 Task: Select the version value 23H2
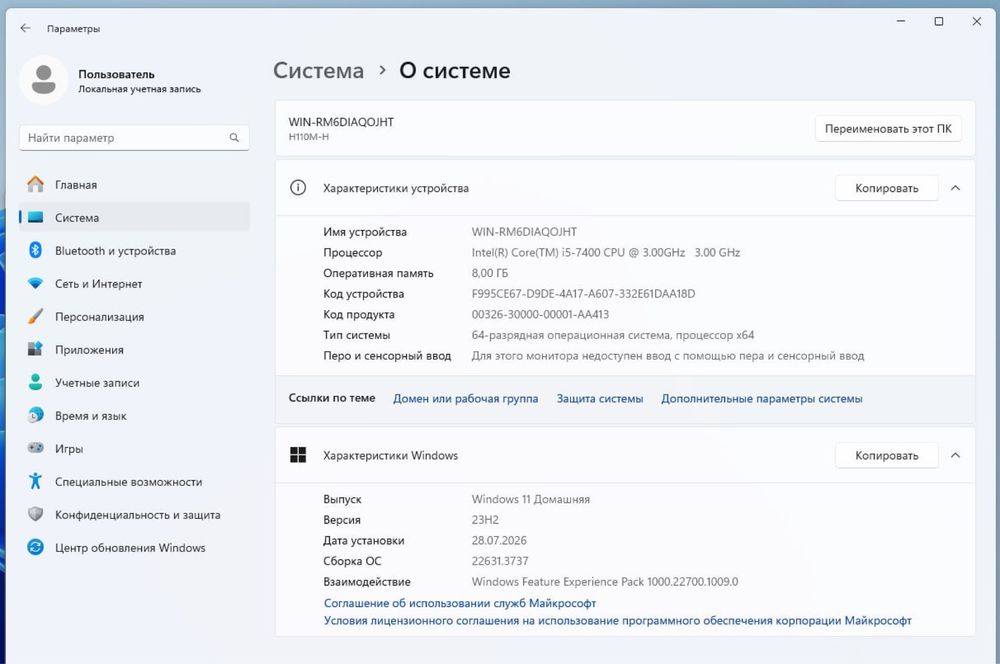(x=485, y=520)
